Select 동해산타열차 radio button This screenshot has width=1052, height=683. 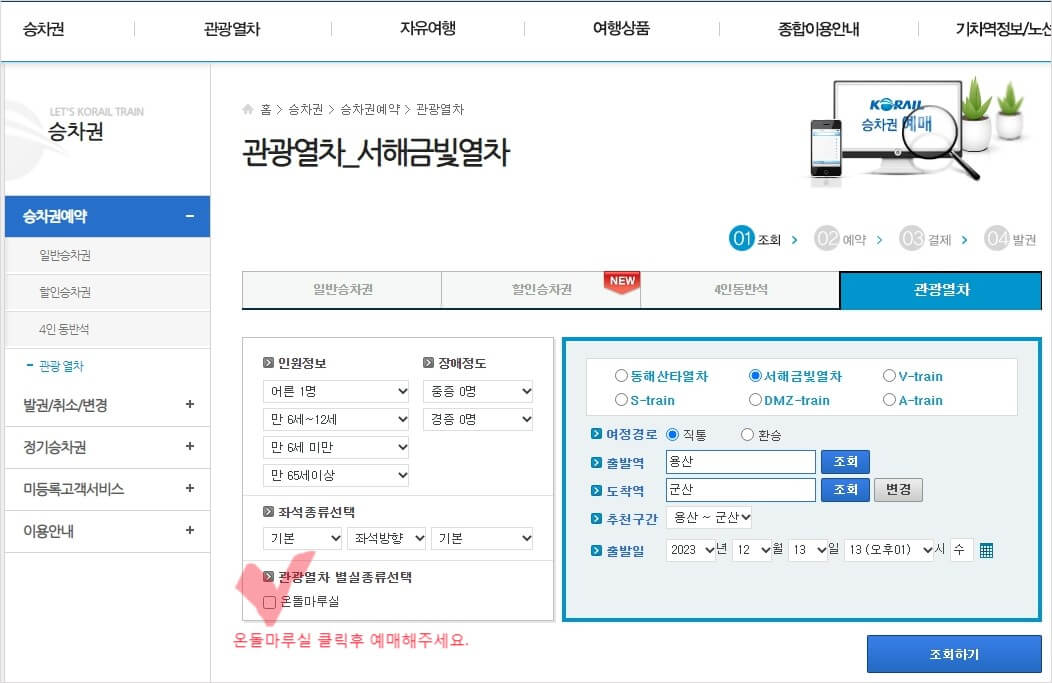(621, 376)
